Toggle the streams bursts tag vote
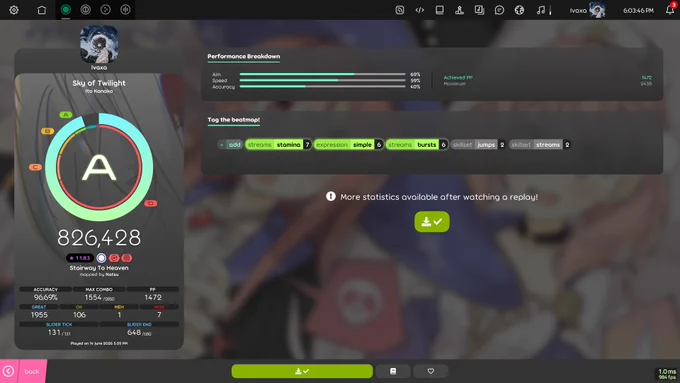Screen dimensions: 680x383 pos(417,144)
